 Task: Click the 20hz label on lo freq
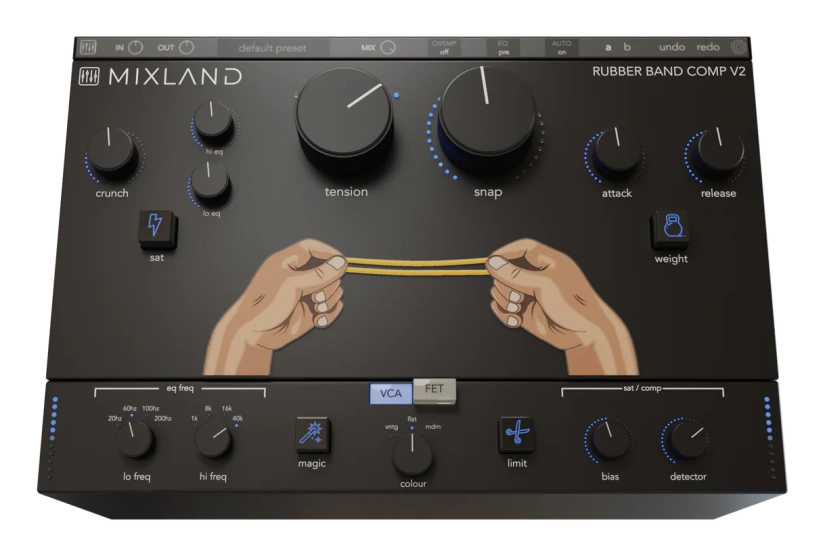pyautogui.click(x=115, y=418)
